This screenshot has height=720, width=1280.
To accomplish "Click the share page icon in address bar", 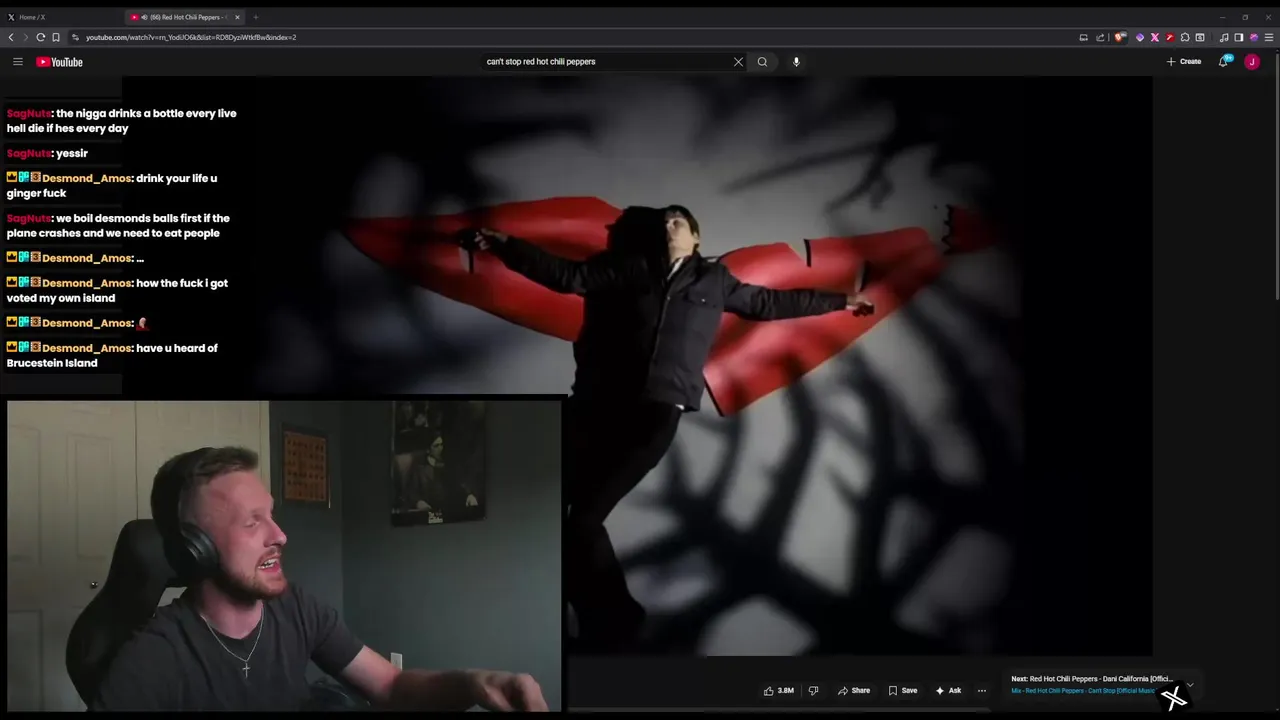I will pyautogui.click(x=1100, y=37).
